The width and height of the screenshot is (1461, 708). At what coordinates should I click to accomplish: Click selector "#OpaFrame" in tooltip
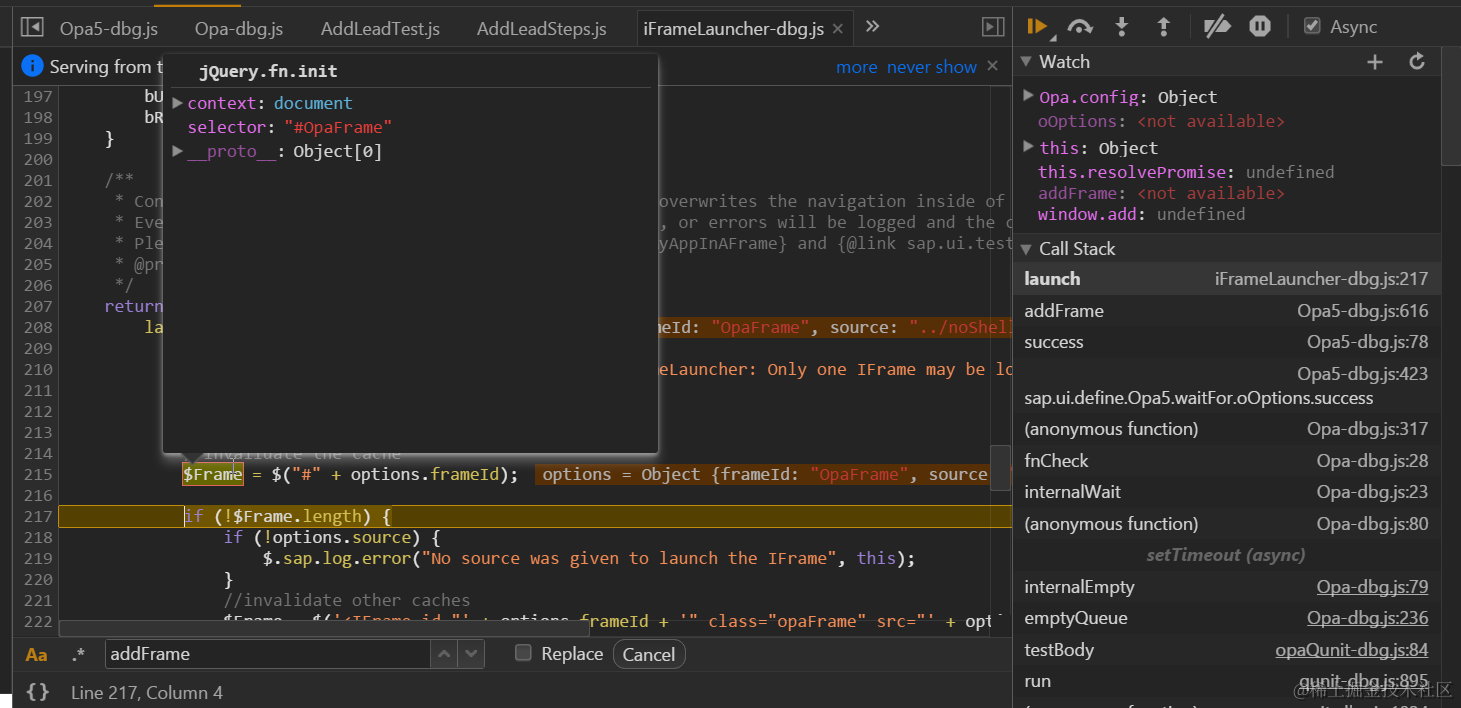(x=289, y=127)
